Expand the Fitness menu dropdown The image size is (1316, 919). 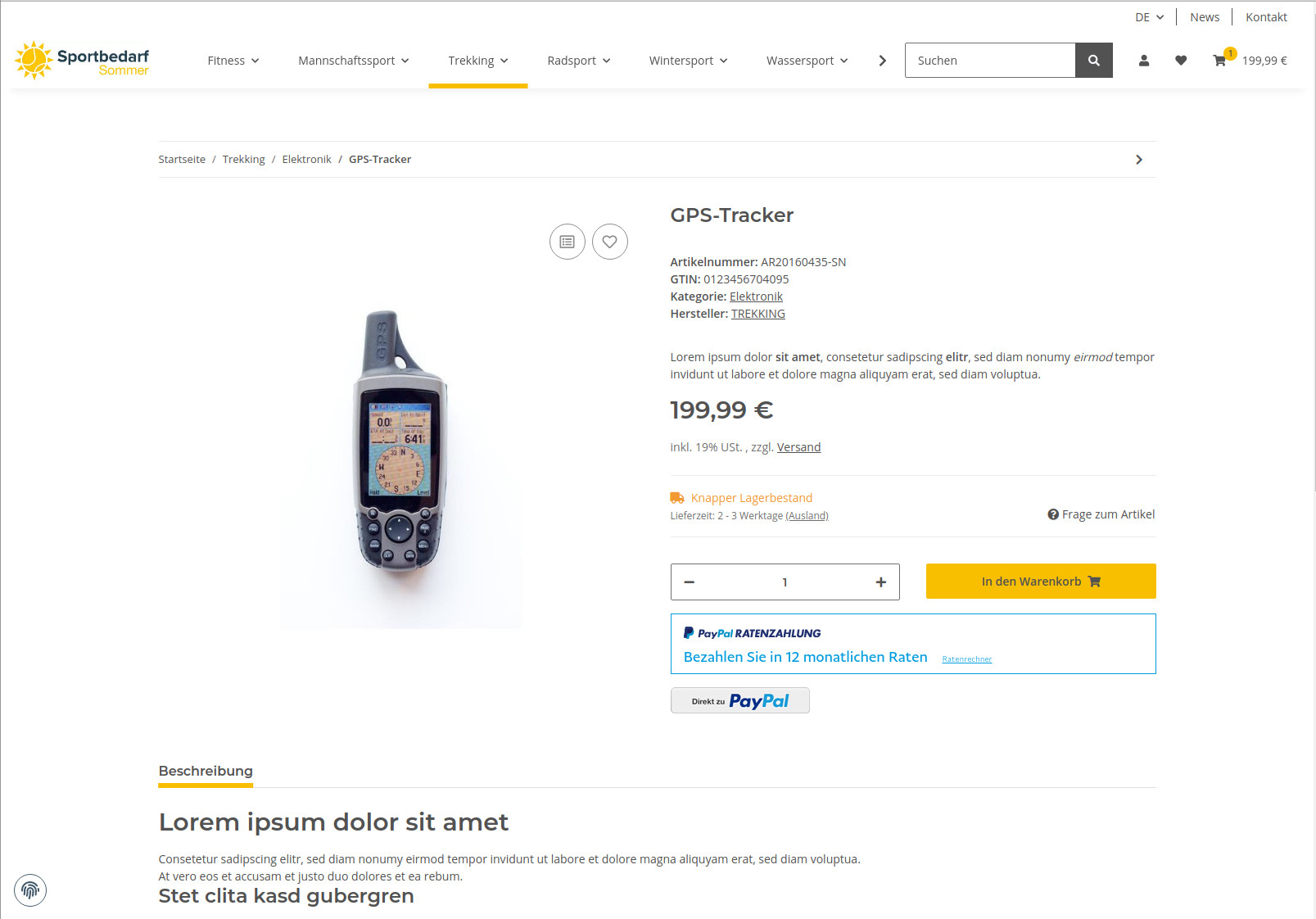233,61
